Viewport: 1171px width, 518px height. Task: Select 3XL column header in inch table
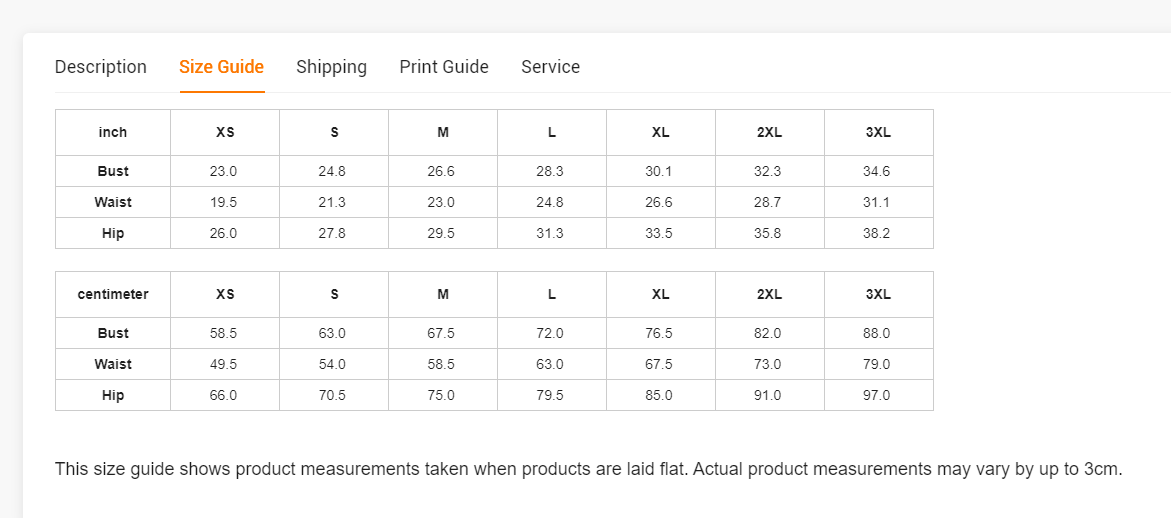tap(879, 133)
